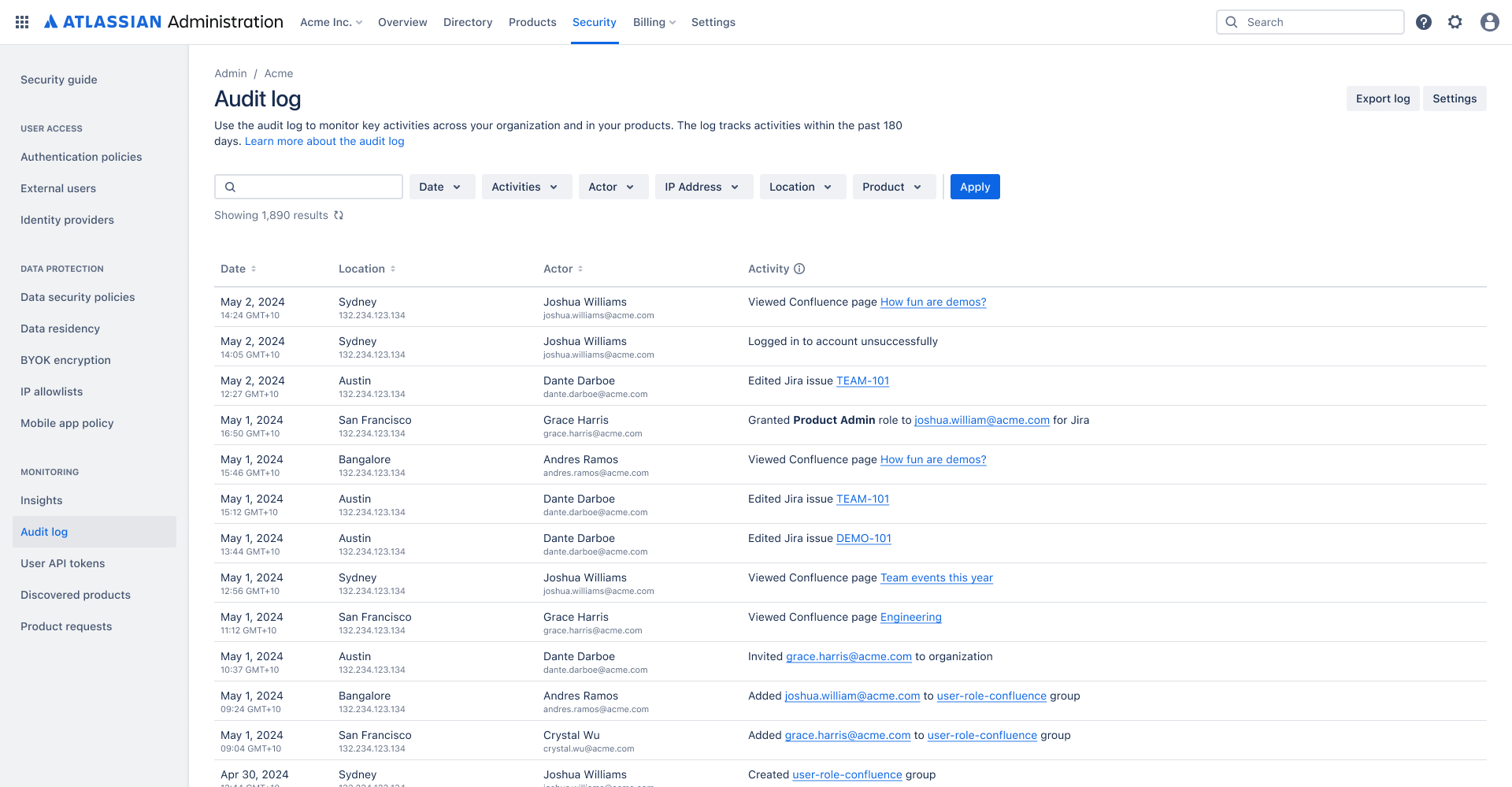The height and width of the screenshot is (787, 1512).
Task: Click the Export log button
Action: (x=1383, y=98)
